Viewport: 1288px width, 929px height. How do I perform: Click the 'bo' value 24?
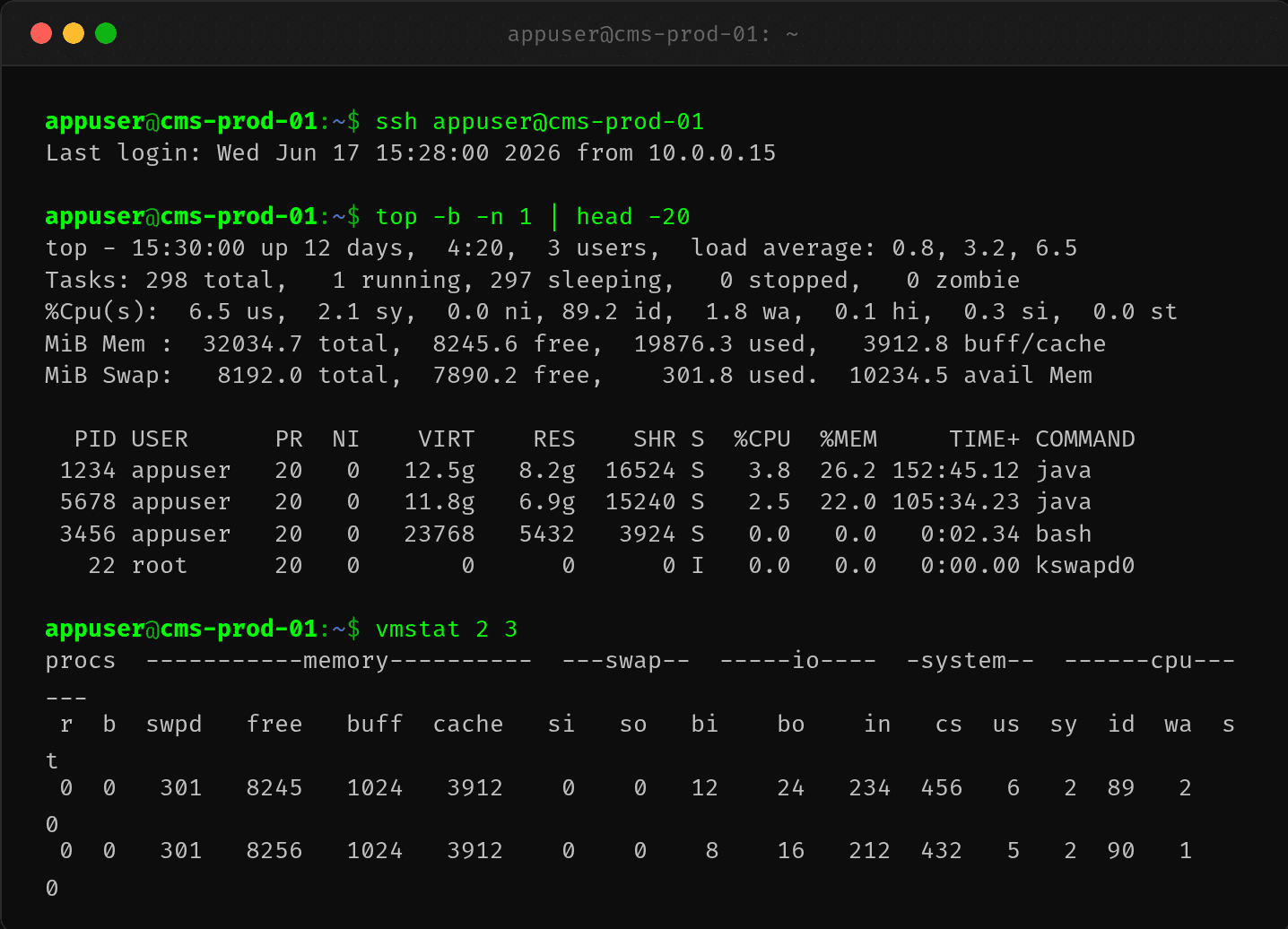[791, 787]
